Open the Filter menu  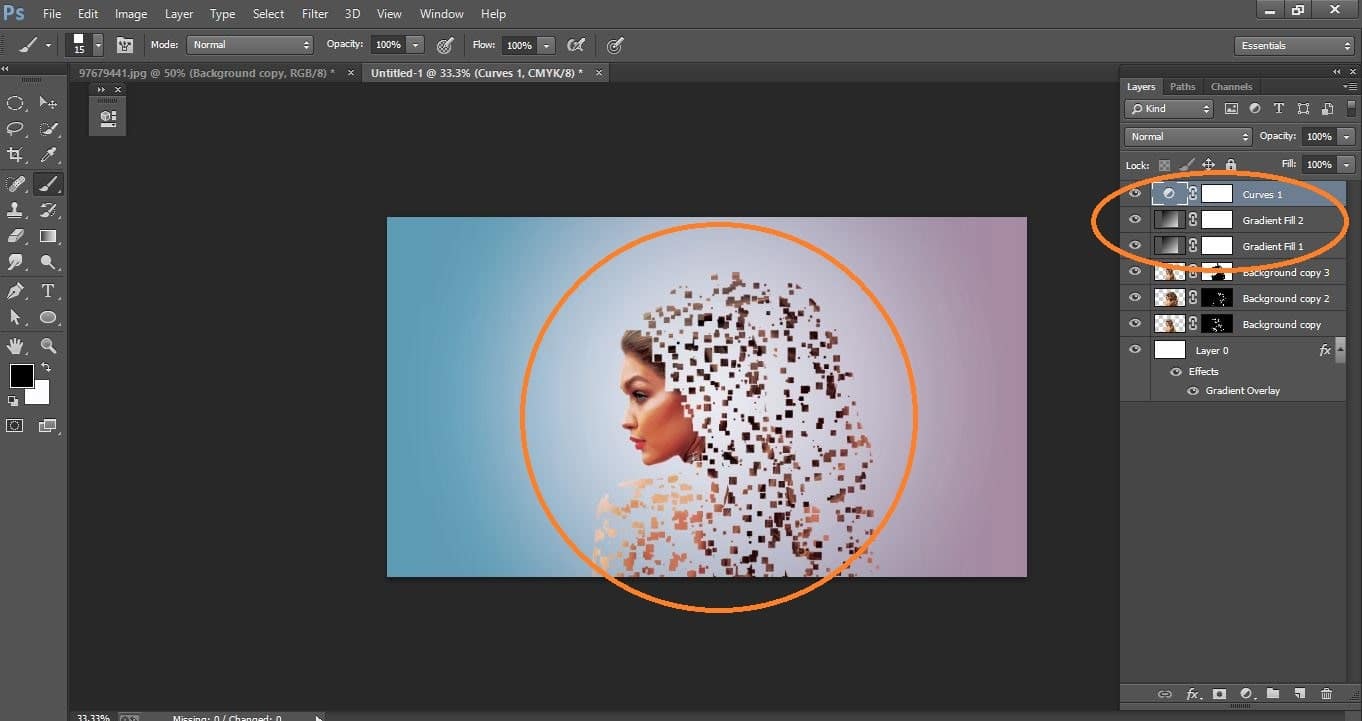click(x=314, y=13)
